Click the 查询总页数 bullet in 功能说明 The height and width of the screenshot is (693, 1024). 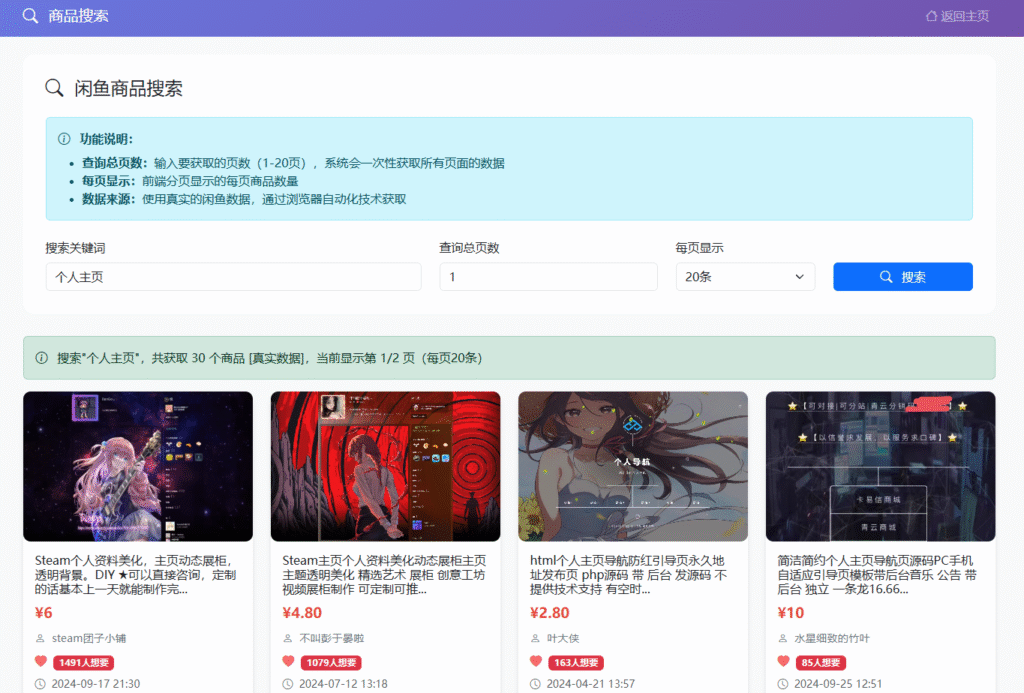[293, 163]
